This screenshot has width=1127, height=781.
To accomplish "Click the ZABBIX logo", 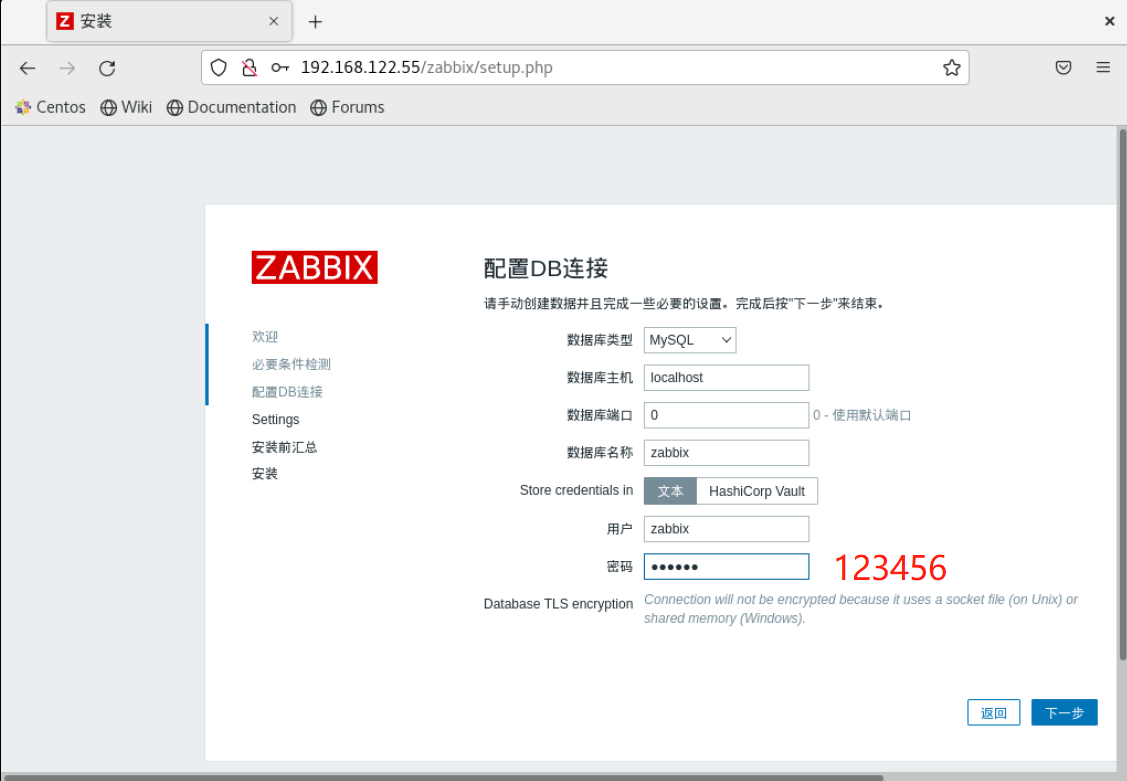I will pyautogui.click(x=314, y=267).
